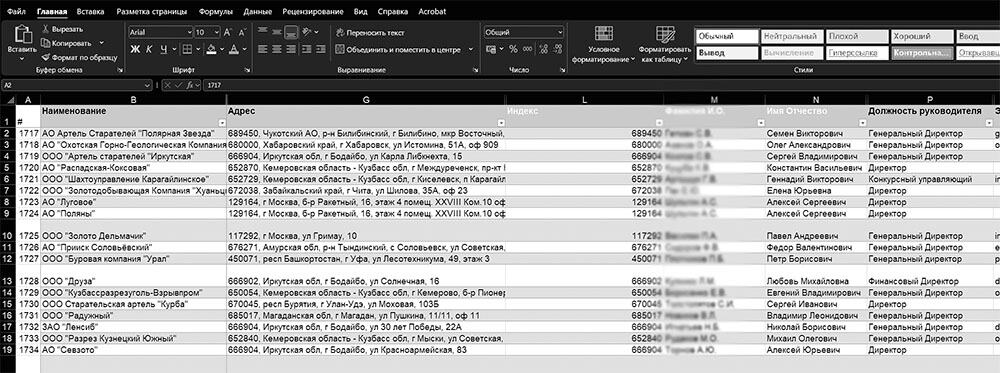
Task: Click the Копировать copy button
Action: (x=67, y=43)
